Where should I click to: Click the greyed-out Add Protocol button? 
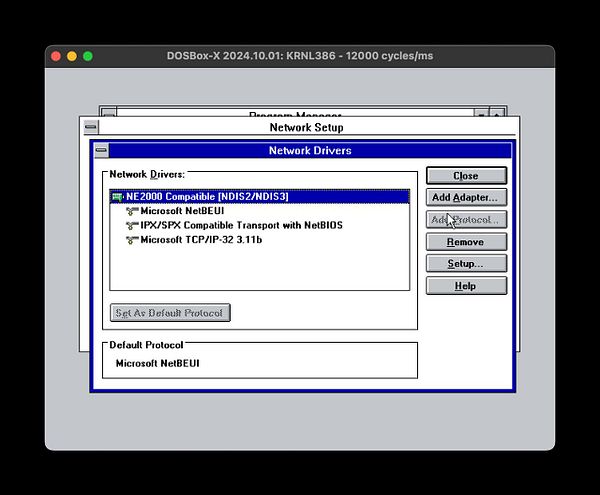tap(466, 220)
